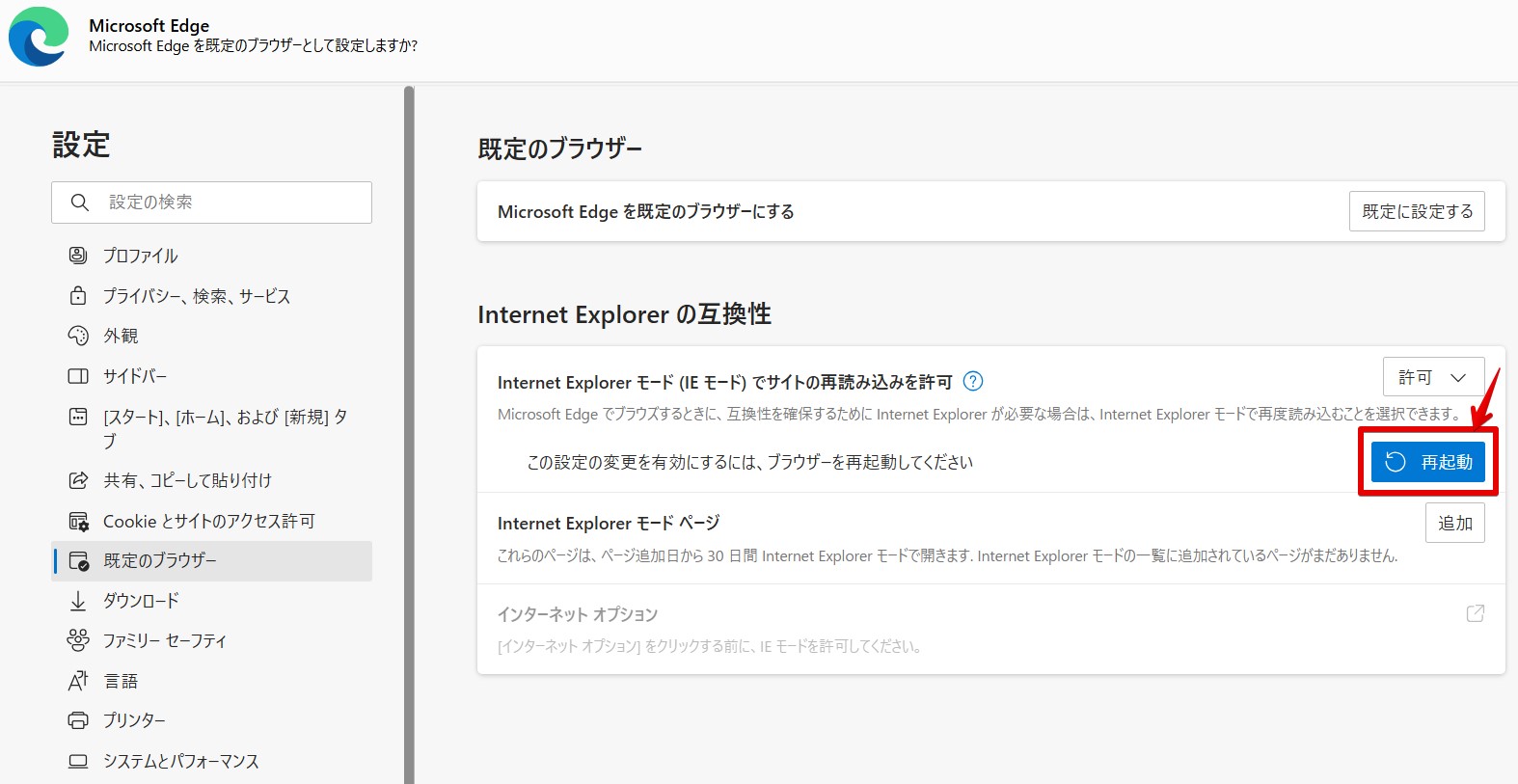Click the lock icon for プライバシー、検索、サービス
The image size is (1518, 784).
[78, 295]
